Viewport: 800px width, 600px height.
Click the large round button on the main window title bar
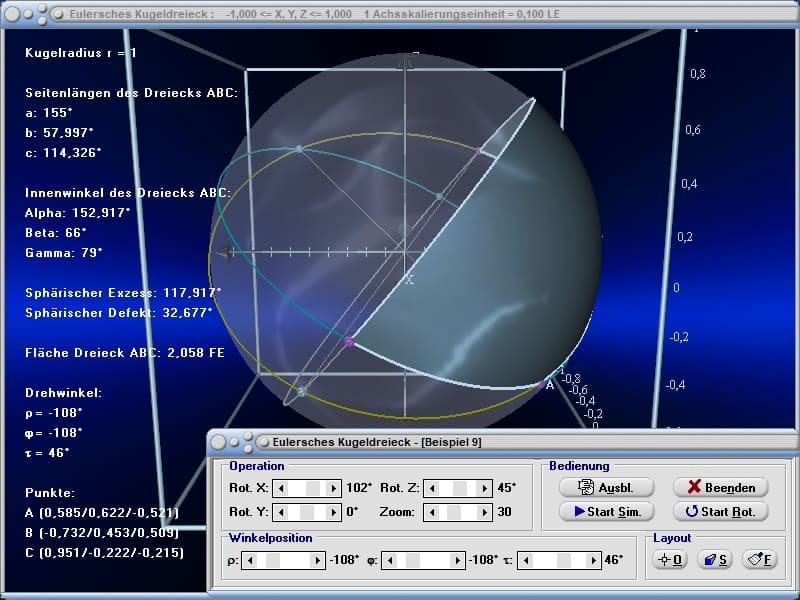click(x=11, y=14)
